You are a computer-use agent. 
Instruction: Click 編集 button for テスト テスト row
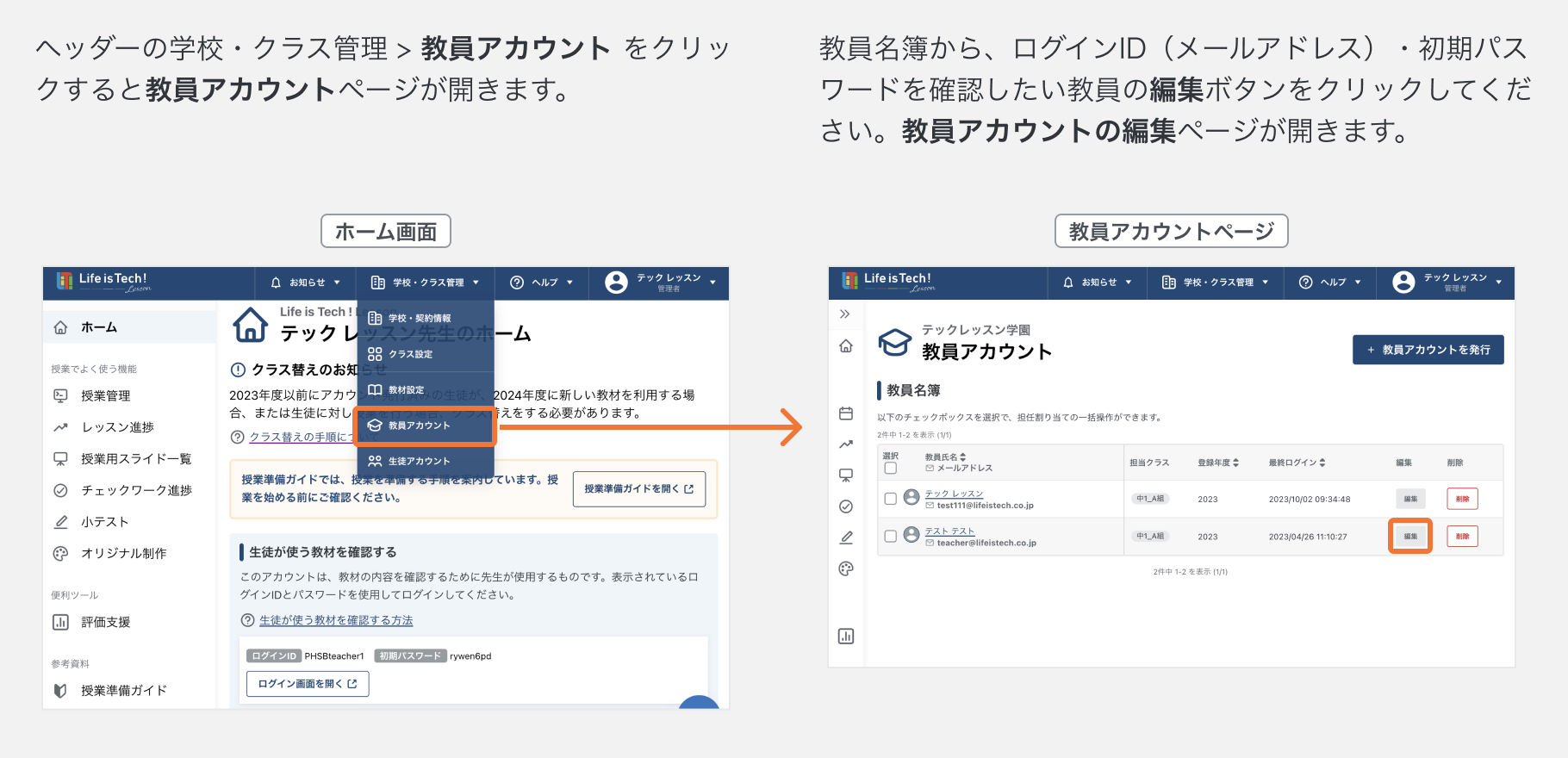click(x=1410, y=536)
